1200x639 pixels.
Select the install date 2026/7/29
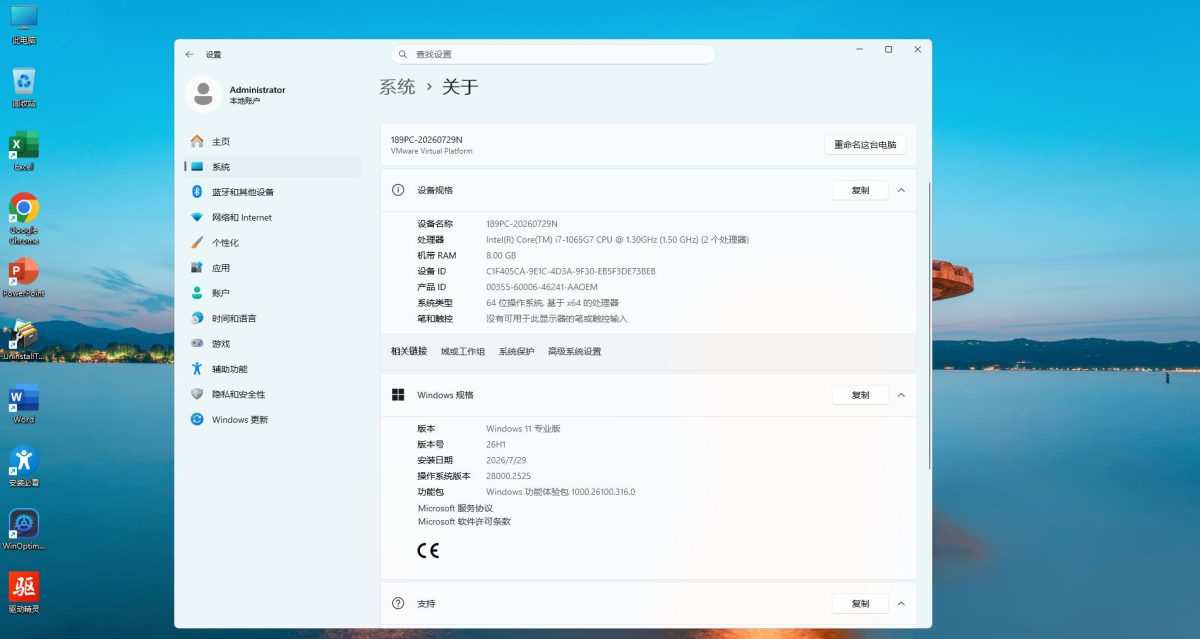[505, 460]
